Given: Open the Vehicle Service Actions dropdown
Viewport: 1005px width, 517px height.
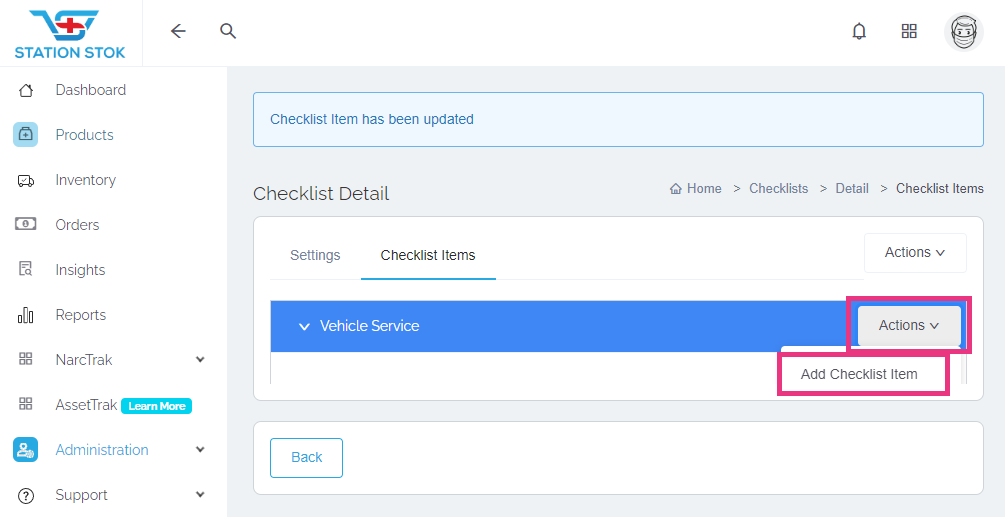Looking at the screenshot, I should [x=908, y=325].
